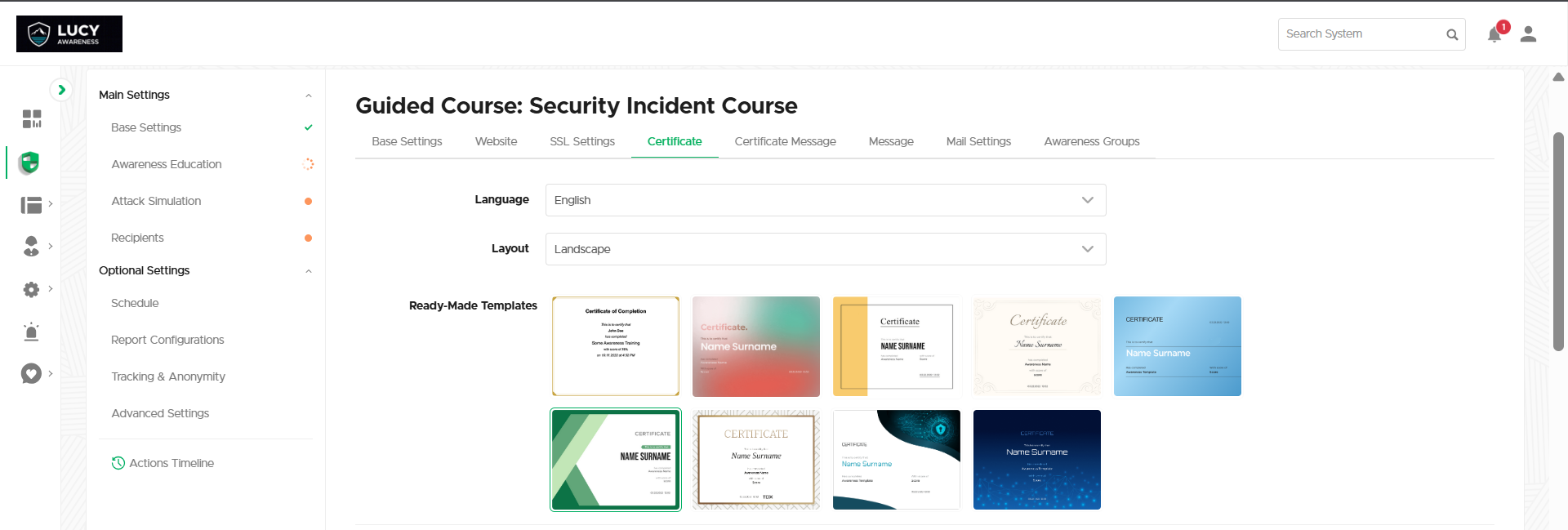Click the green shield campaigns sidebar icon
Screen dimensions: 1568x530
(30, 163)
